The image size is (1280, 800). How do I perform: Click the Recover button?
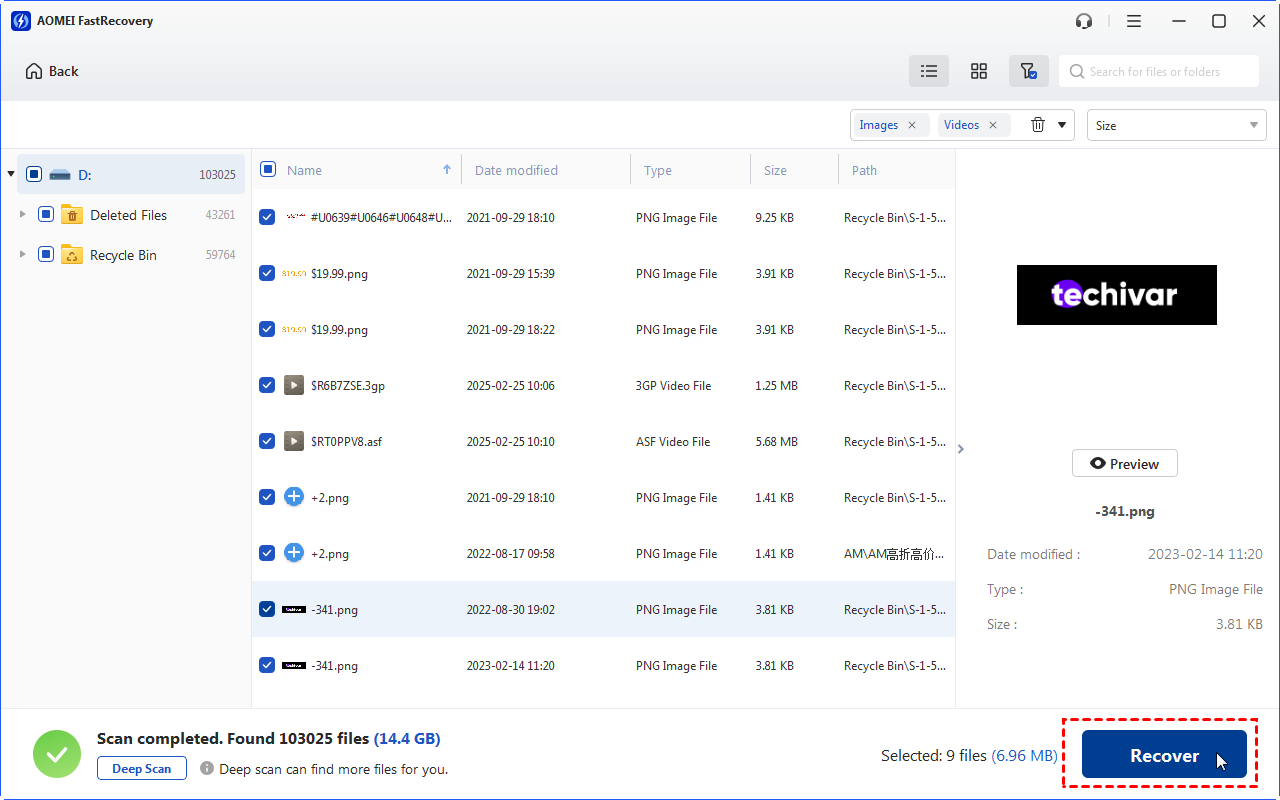1164,756
